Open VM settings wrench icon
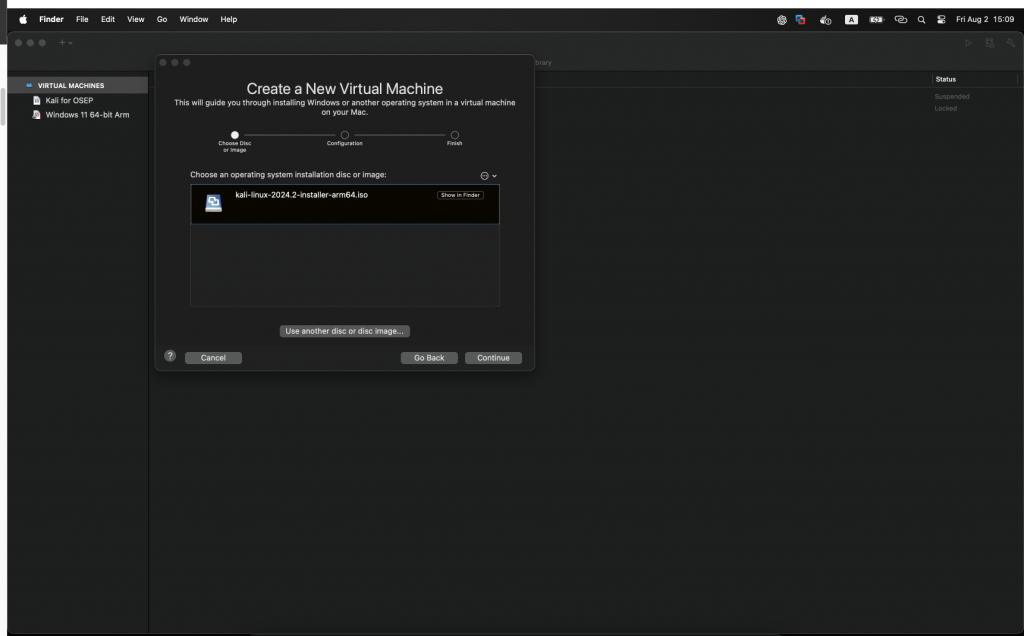1024x636 pixels. [1010, 43]
